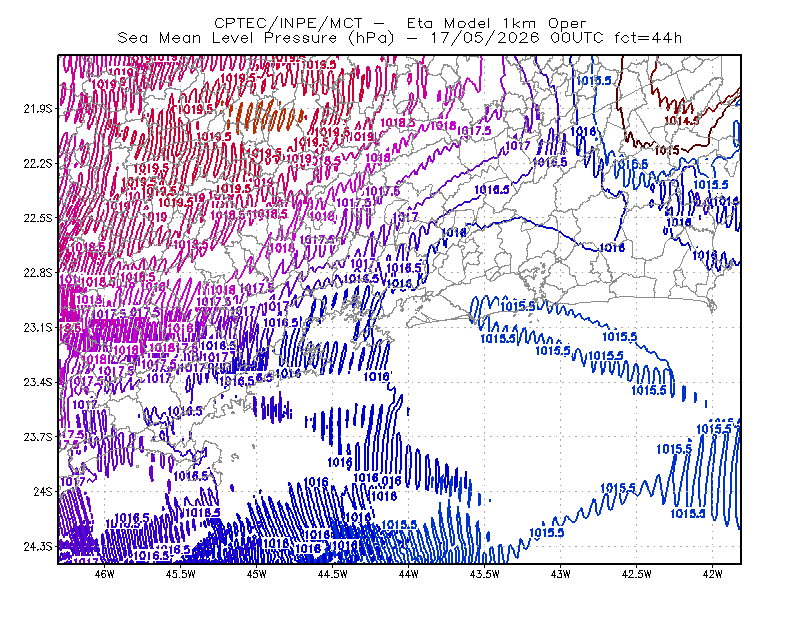Click the 43W longitude axis label
The height and width of the screenshot is (618, 800).
click(561, 574)
